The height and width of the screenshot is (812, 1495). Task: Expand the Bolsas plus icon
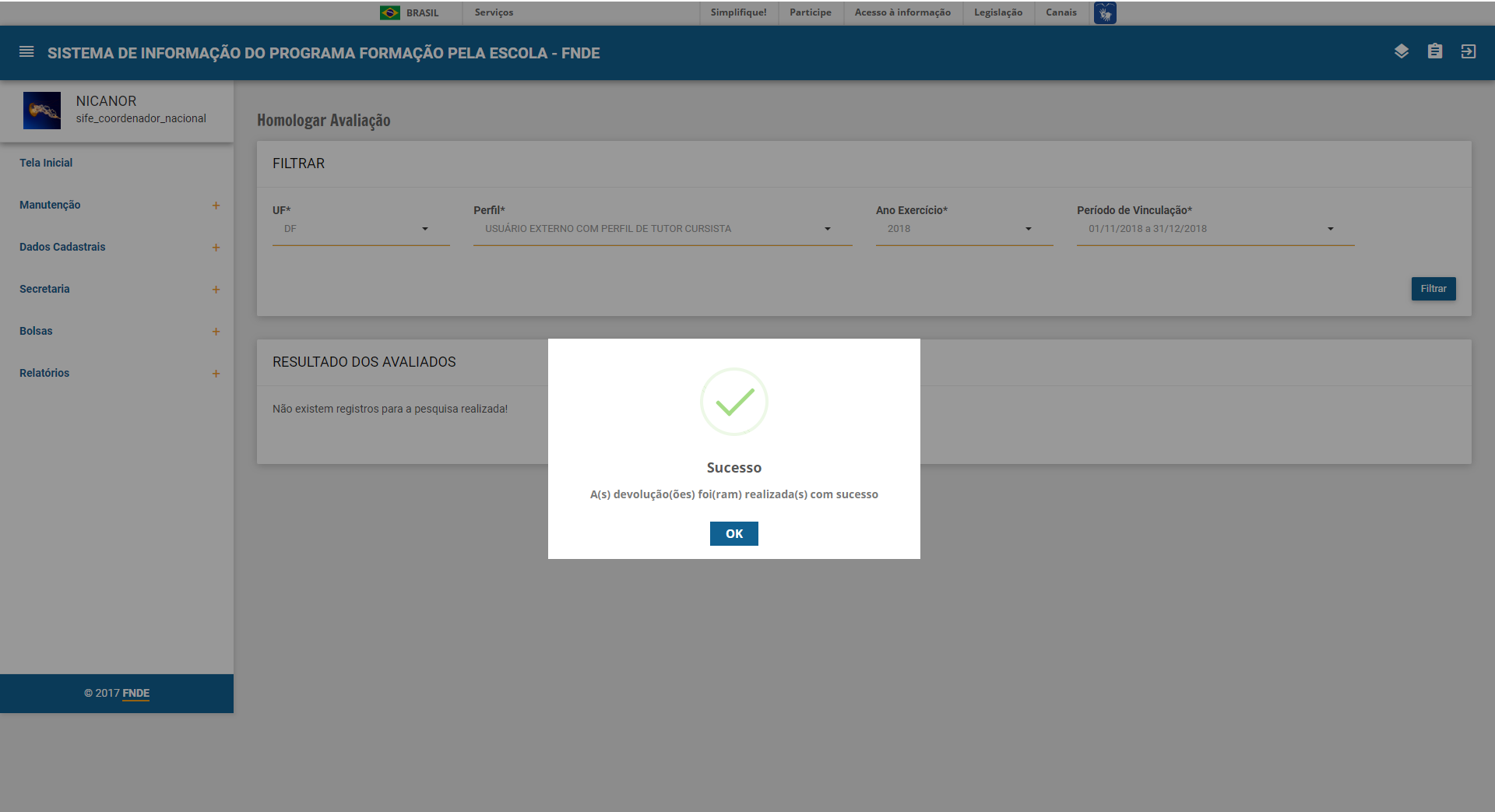pyautogui.click(x=216, y=332)
